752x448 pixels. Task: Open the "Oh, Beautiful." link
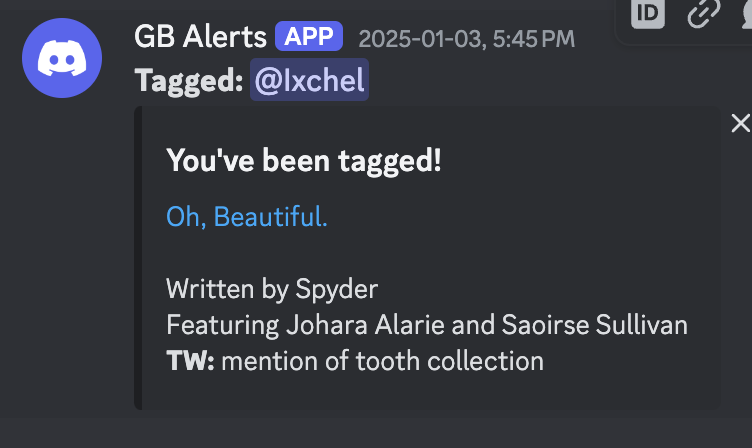tap(246, 216)
